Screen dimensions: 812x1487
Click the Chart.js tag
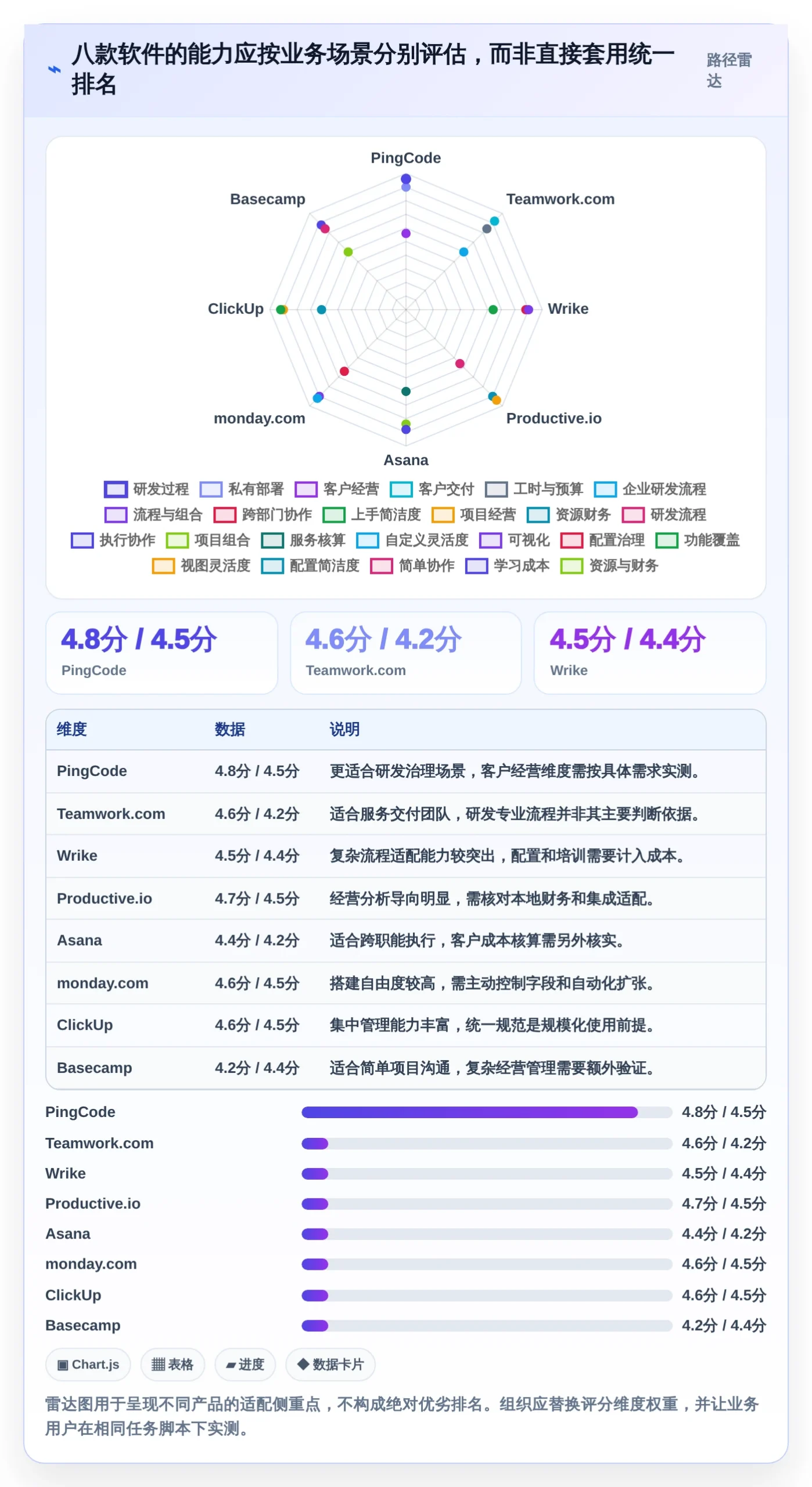(x=88, y=1365)
